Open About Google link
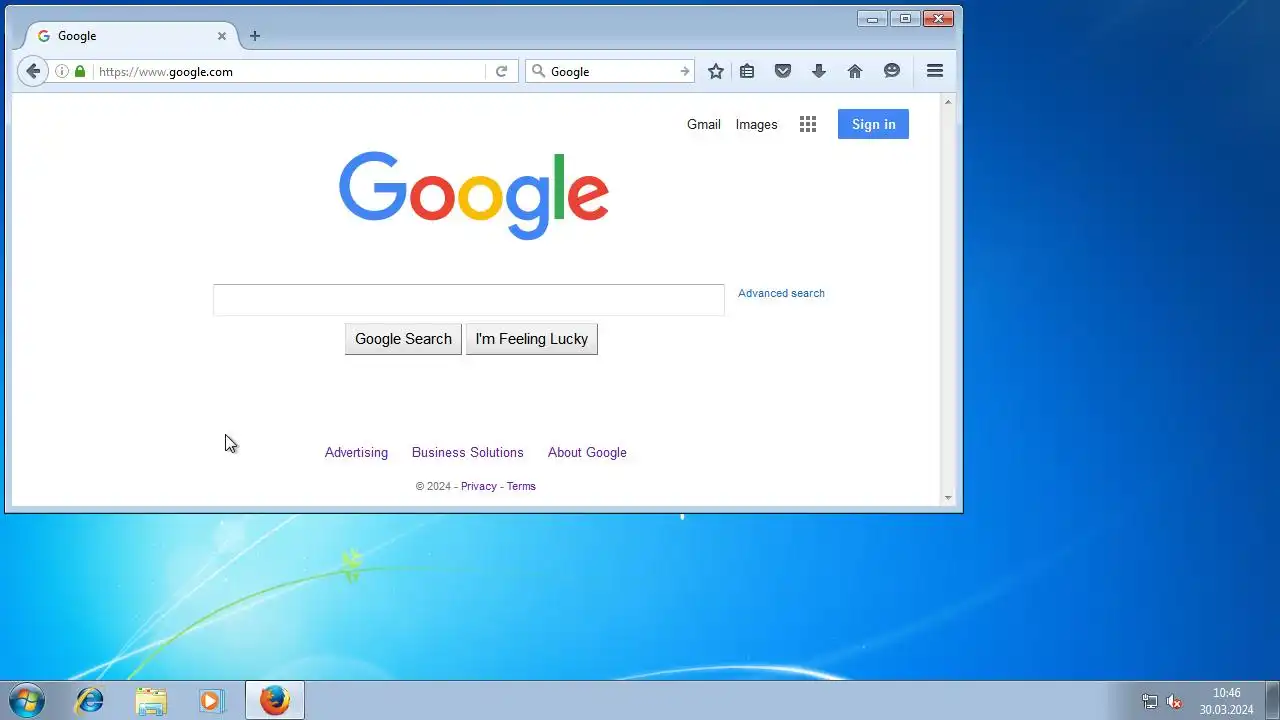 click(x=587, y=452)
